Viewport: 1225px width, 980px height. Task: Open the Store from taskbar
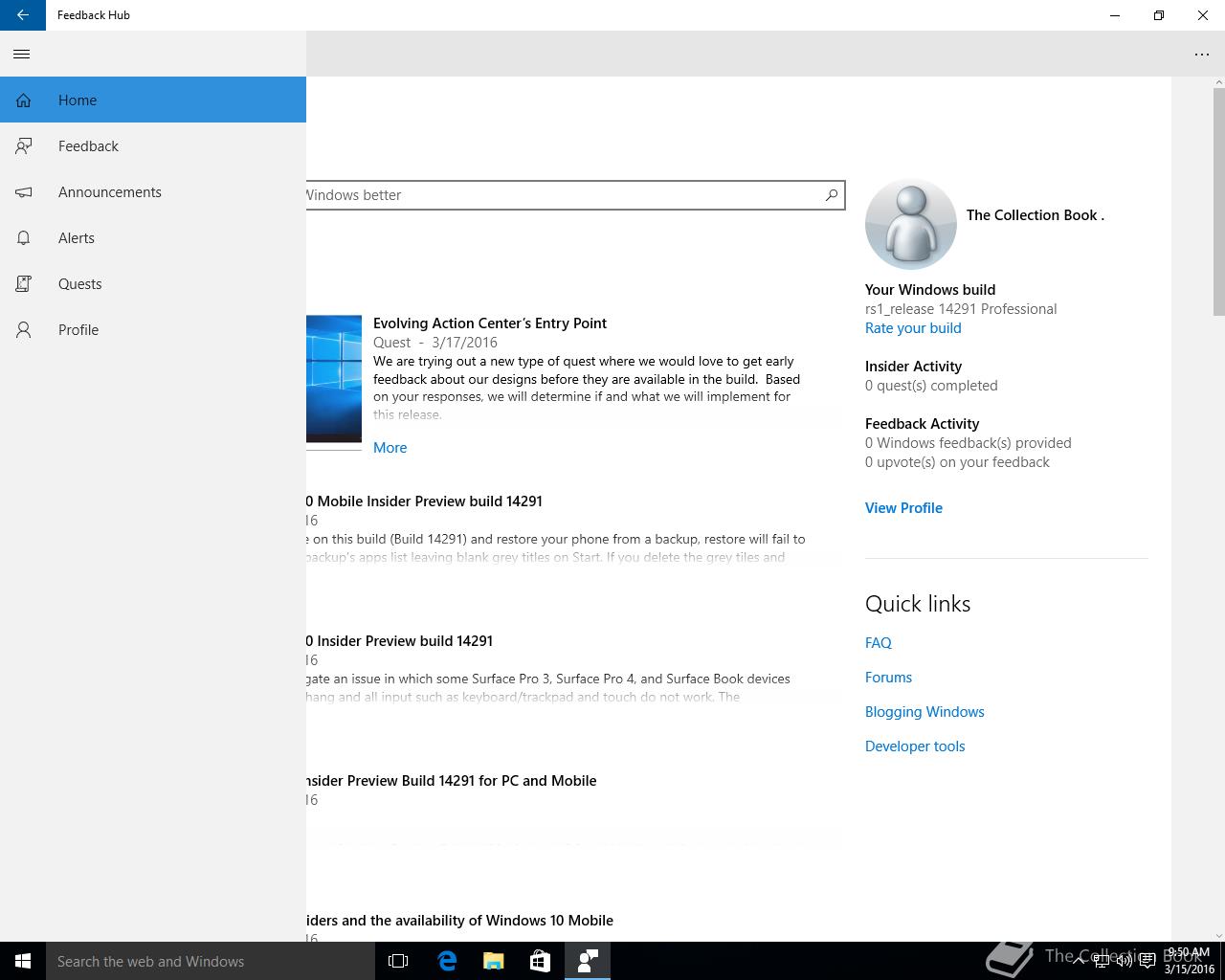tap(540, 961)
